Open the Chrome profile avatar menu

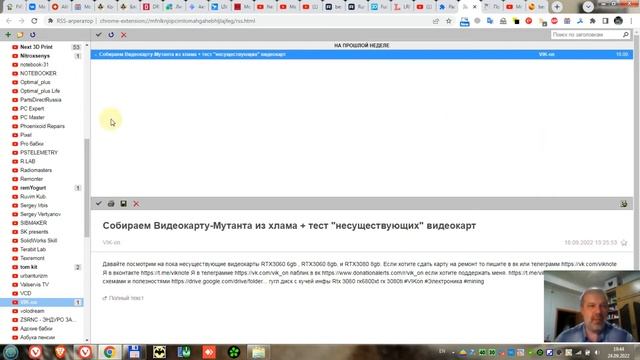[618, 21]
